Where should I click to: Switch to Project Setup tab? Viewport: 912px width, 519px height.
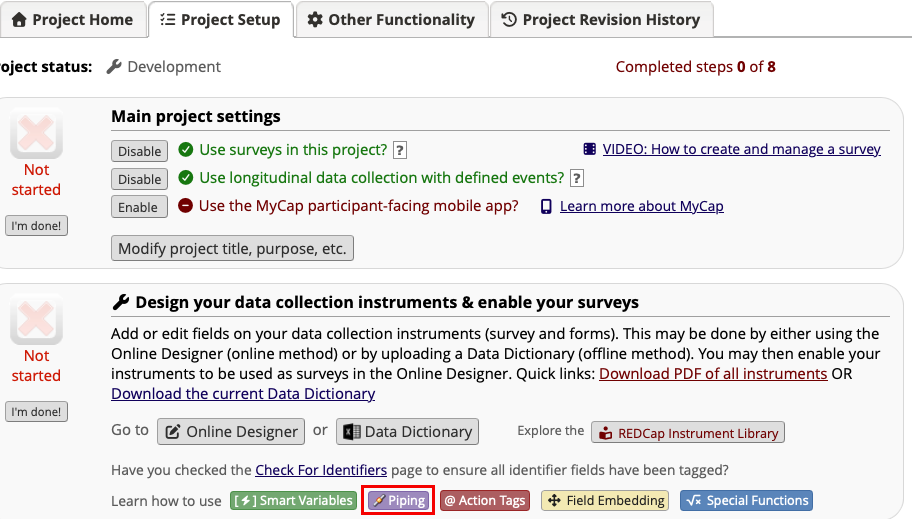coord(221,20)
